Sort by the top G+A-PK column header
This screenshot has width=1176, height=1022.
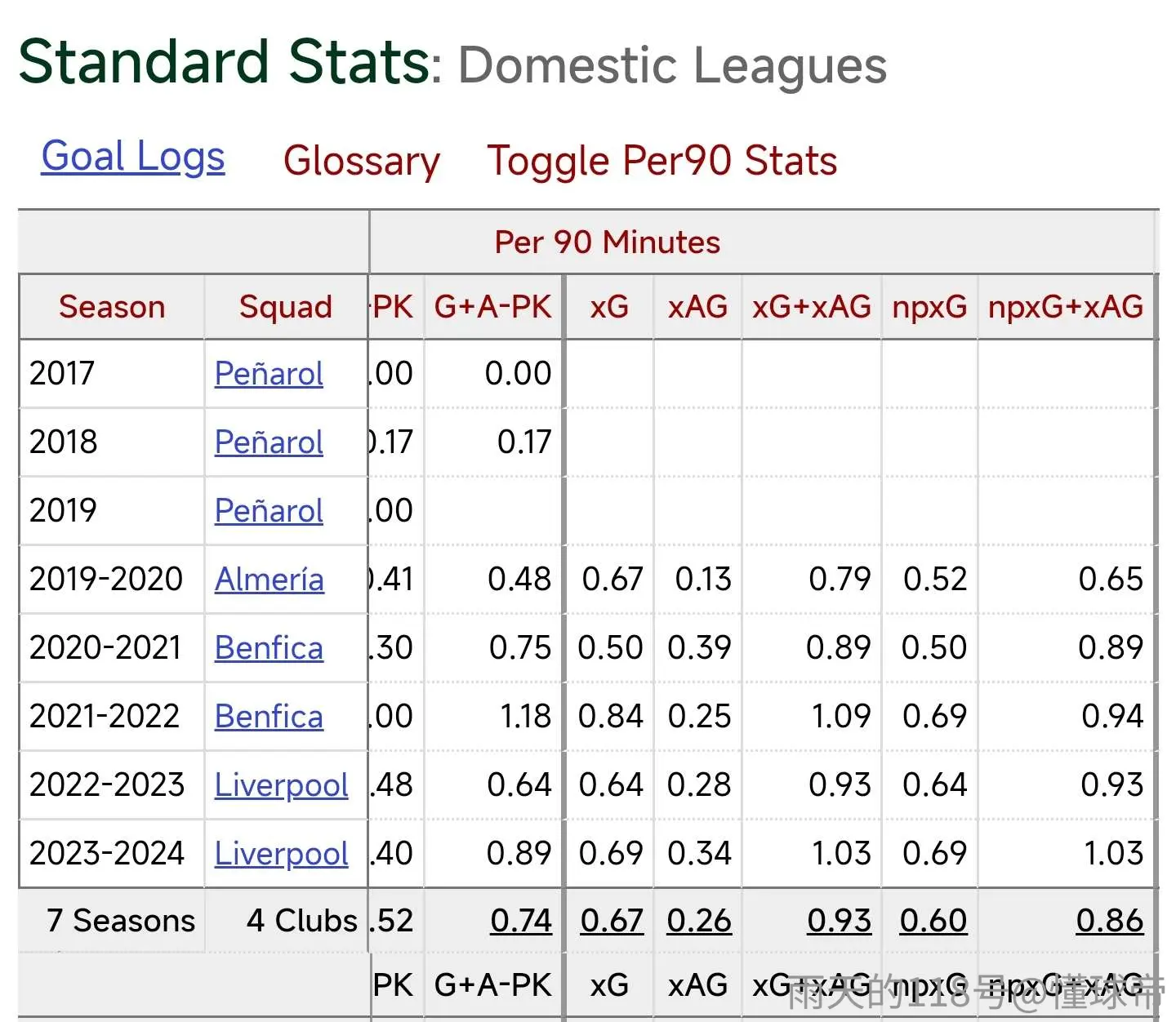point(493,307)
